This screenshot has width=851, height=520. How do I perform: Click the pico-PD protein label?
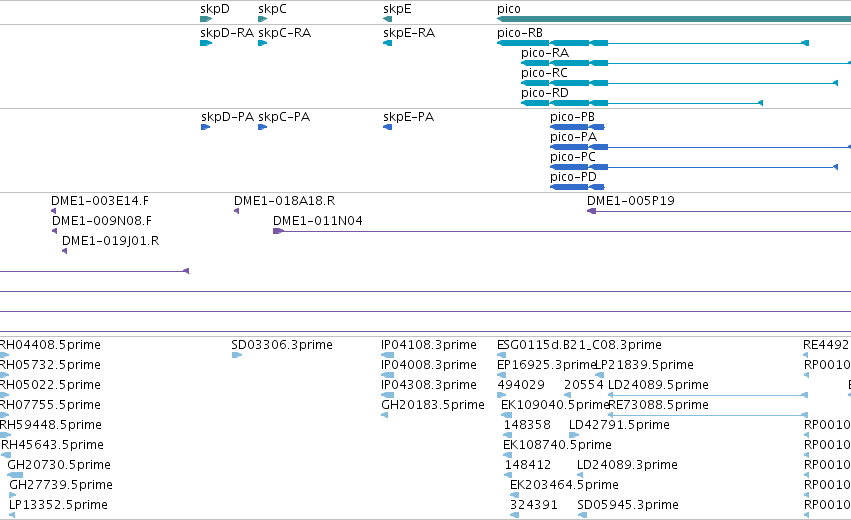pos(573,177)
